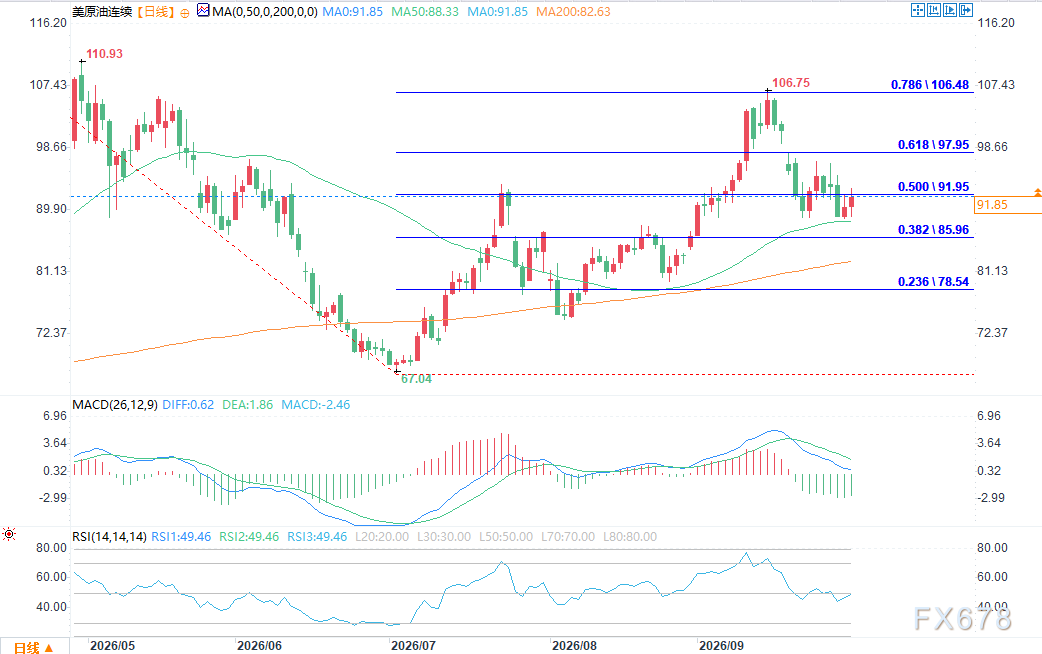The height and width of the screenshot is (654, 1042).
Task: Click the current price tag 91.85
Action: point(1008,205)
